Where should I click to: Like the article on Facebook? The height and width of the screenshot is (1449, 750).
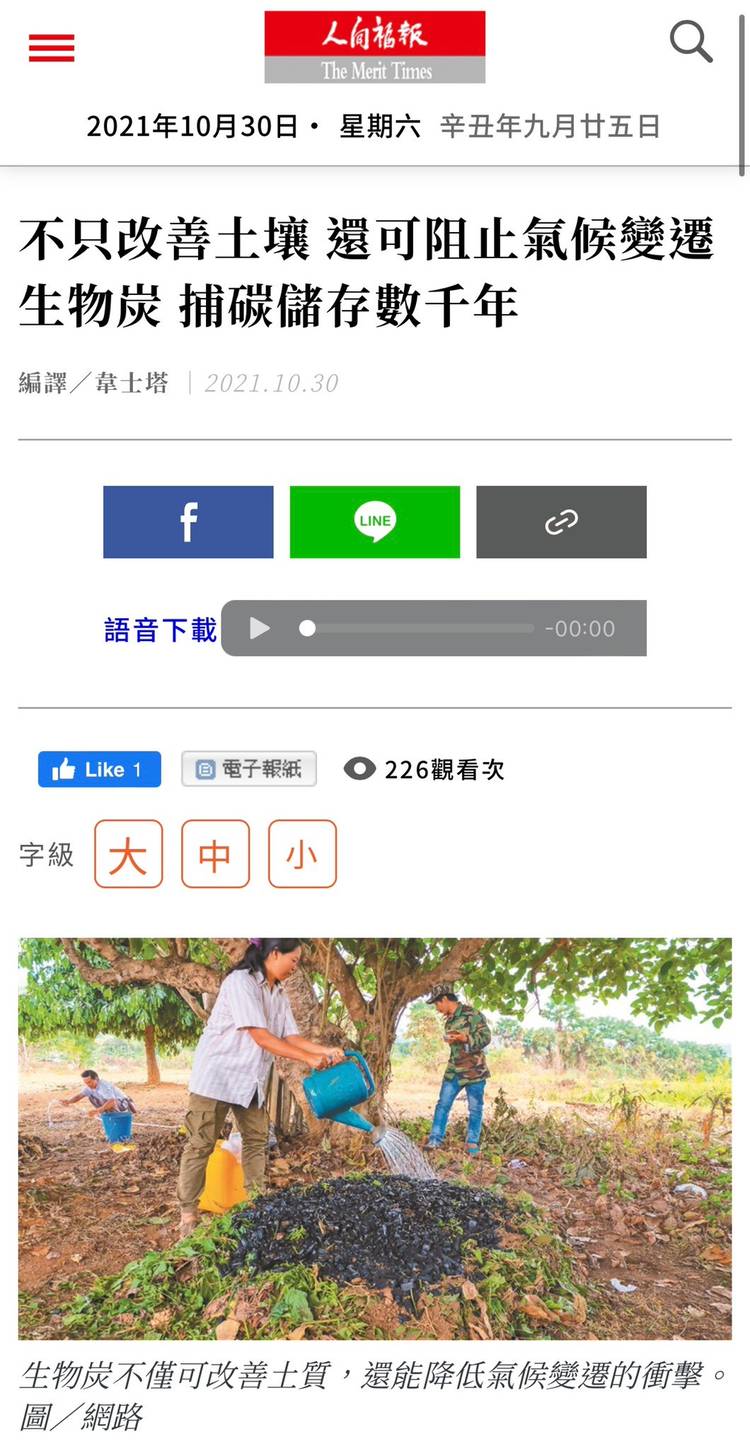click(x=99, y=769)
